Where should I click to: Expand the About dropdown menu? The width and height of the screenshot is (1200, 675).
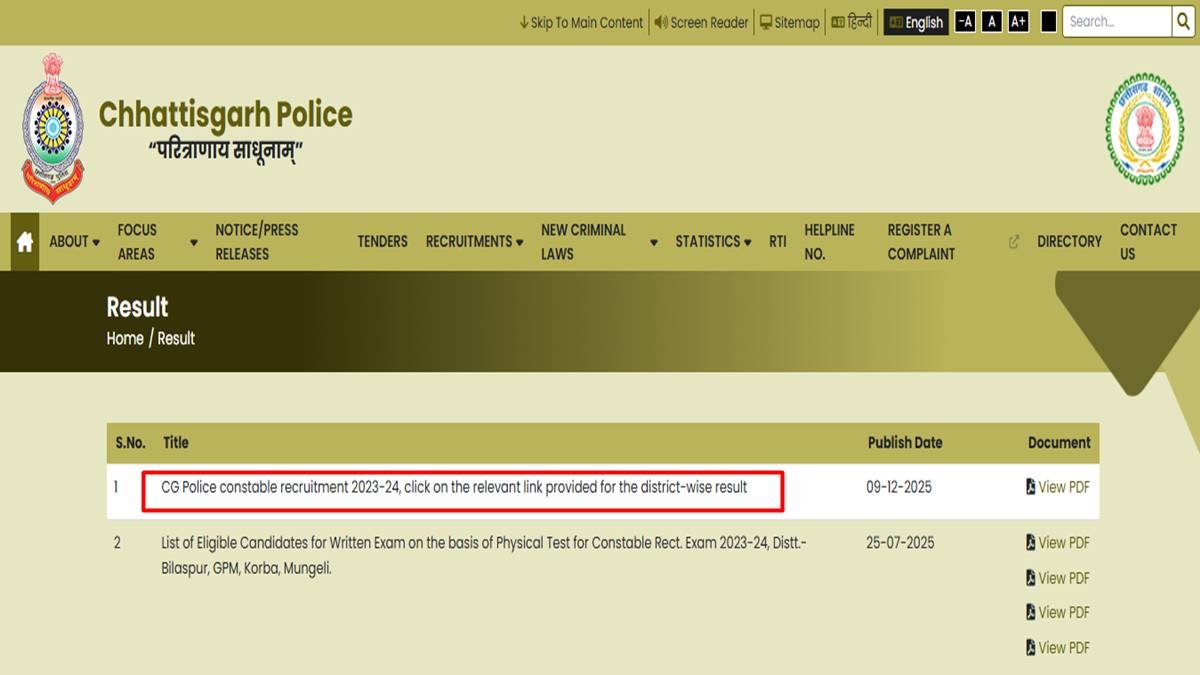[x=74, y=242]
